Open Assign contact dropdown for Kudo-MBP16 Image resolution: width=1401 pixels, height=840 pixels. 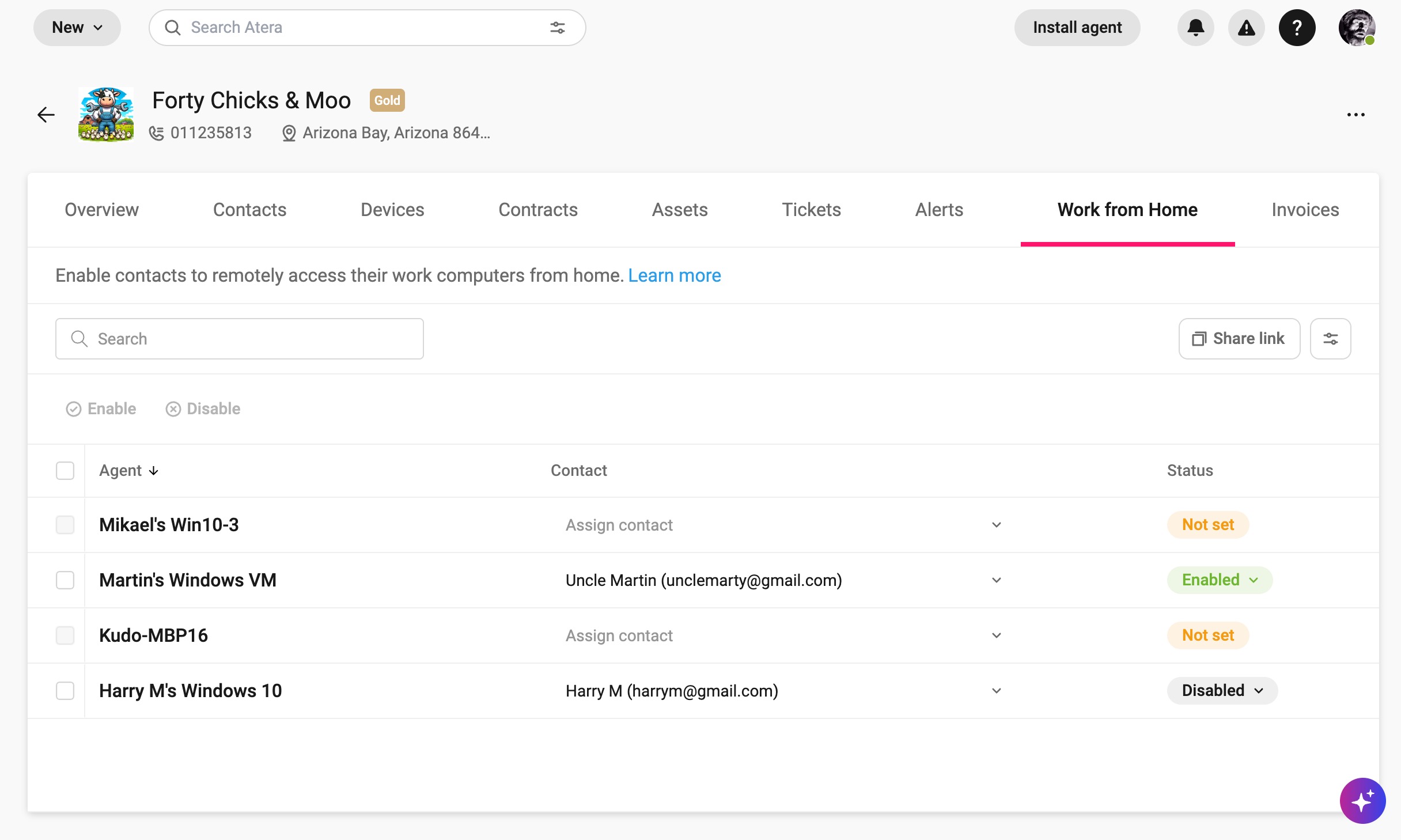[783, 635]
